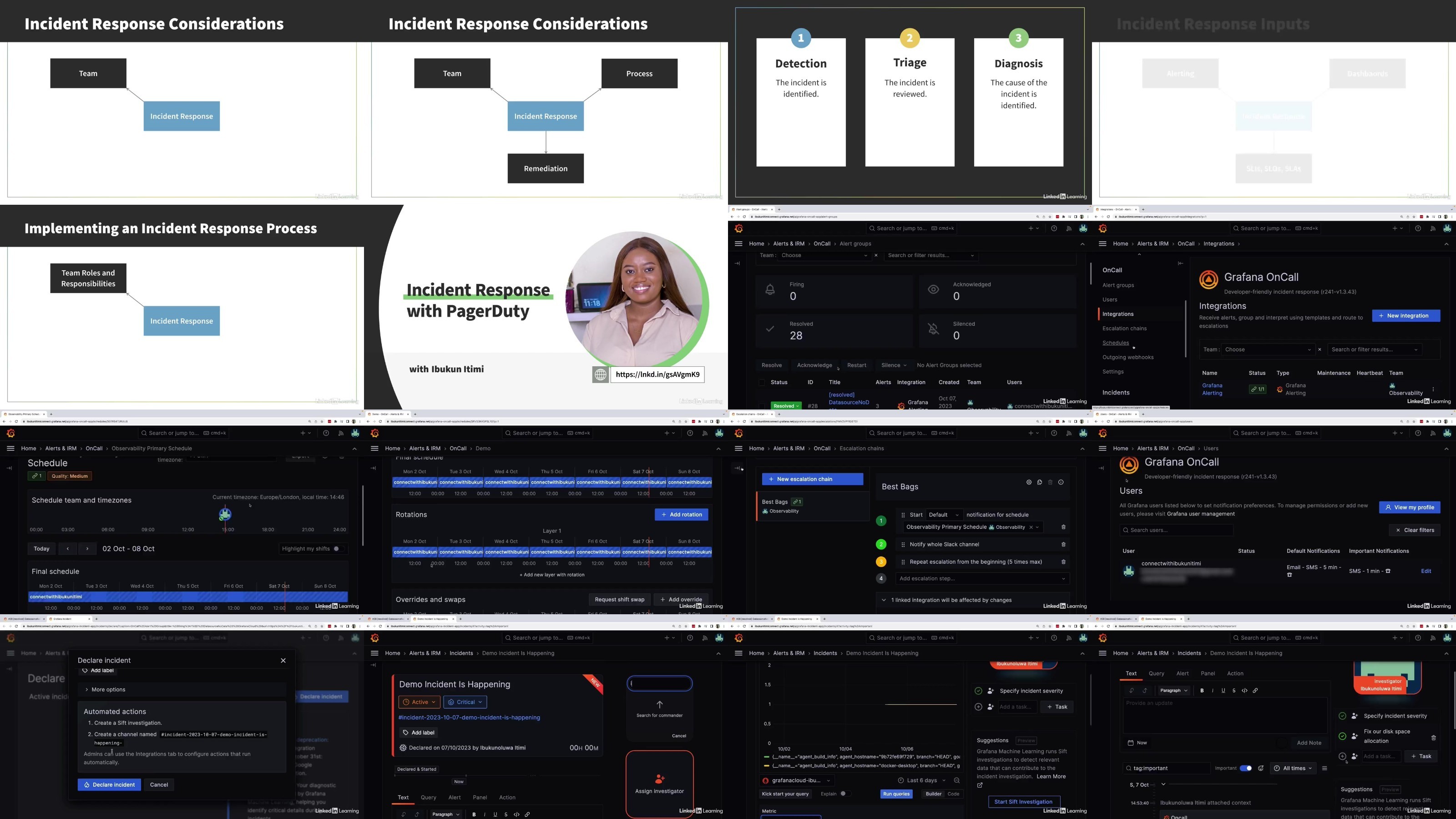The image size is (1456, 819).
Task: Open Outgoing webhooks in OnCall sidebar
Action: tap(1127, 357)
